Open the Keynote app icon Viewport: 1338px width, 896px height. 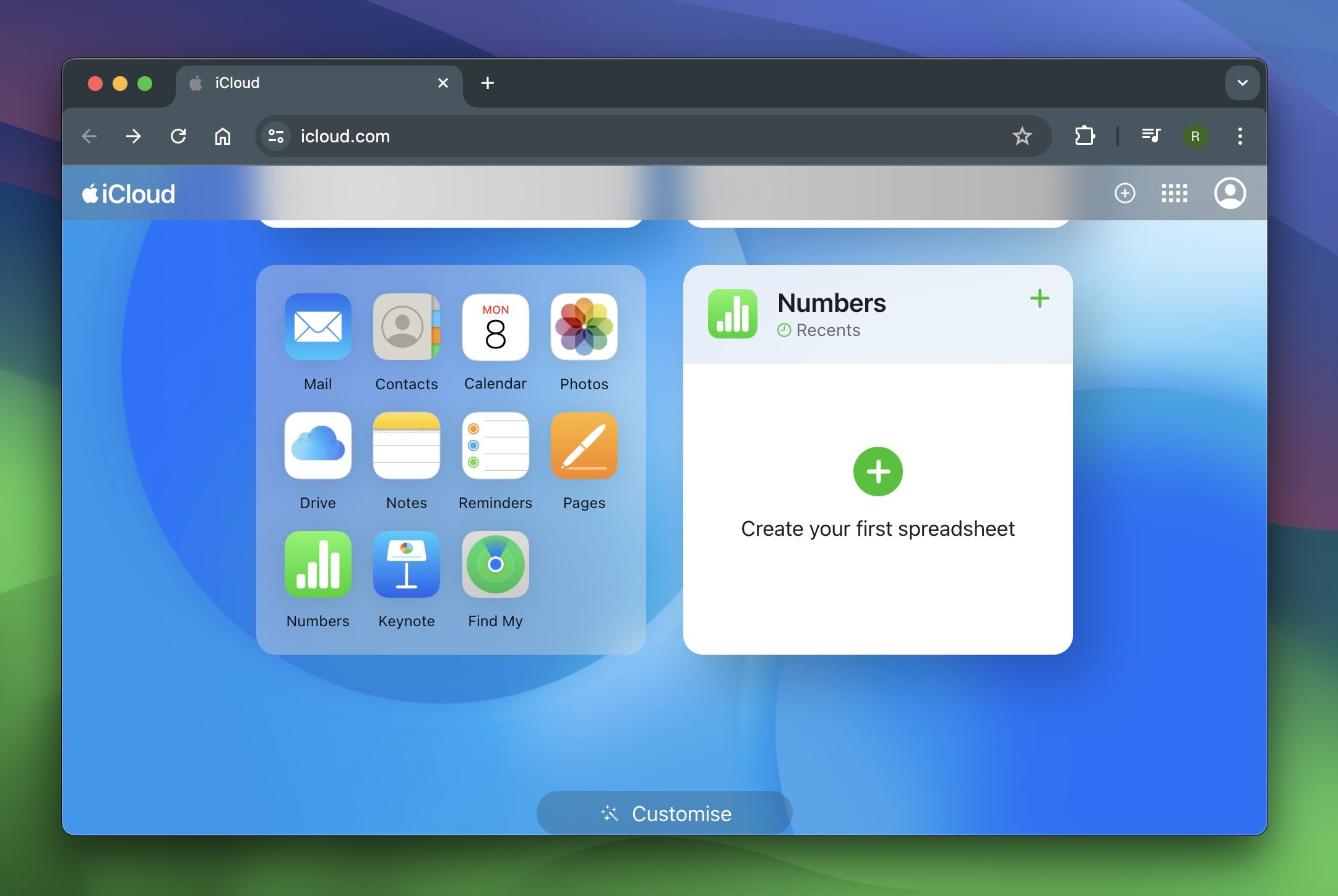(x=406, y=564)
